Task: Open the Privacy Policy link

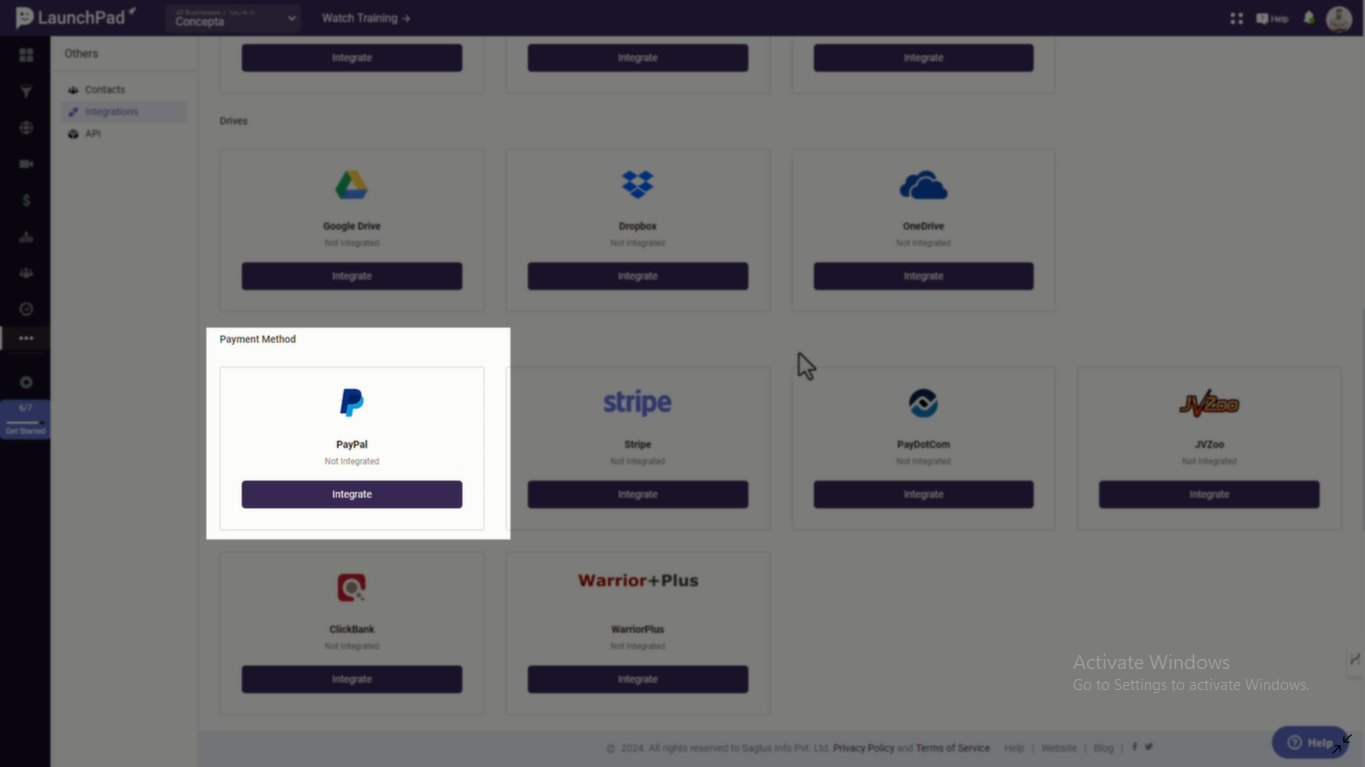Action: [x=863, y=748]
